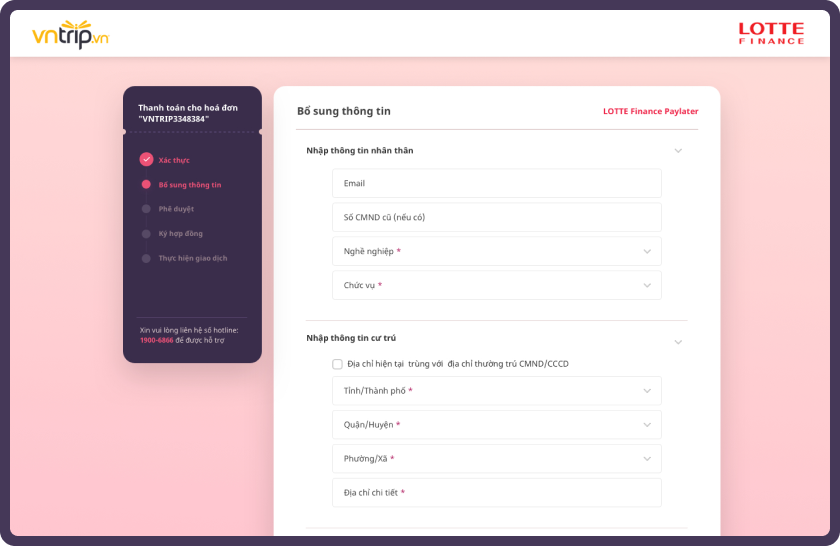Select the Phê duyệt step label
The image size is (840, 546).
click(176, 209)
